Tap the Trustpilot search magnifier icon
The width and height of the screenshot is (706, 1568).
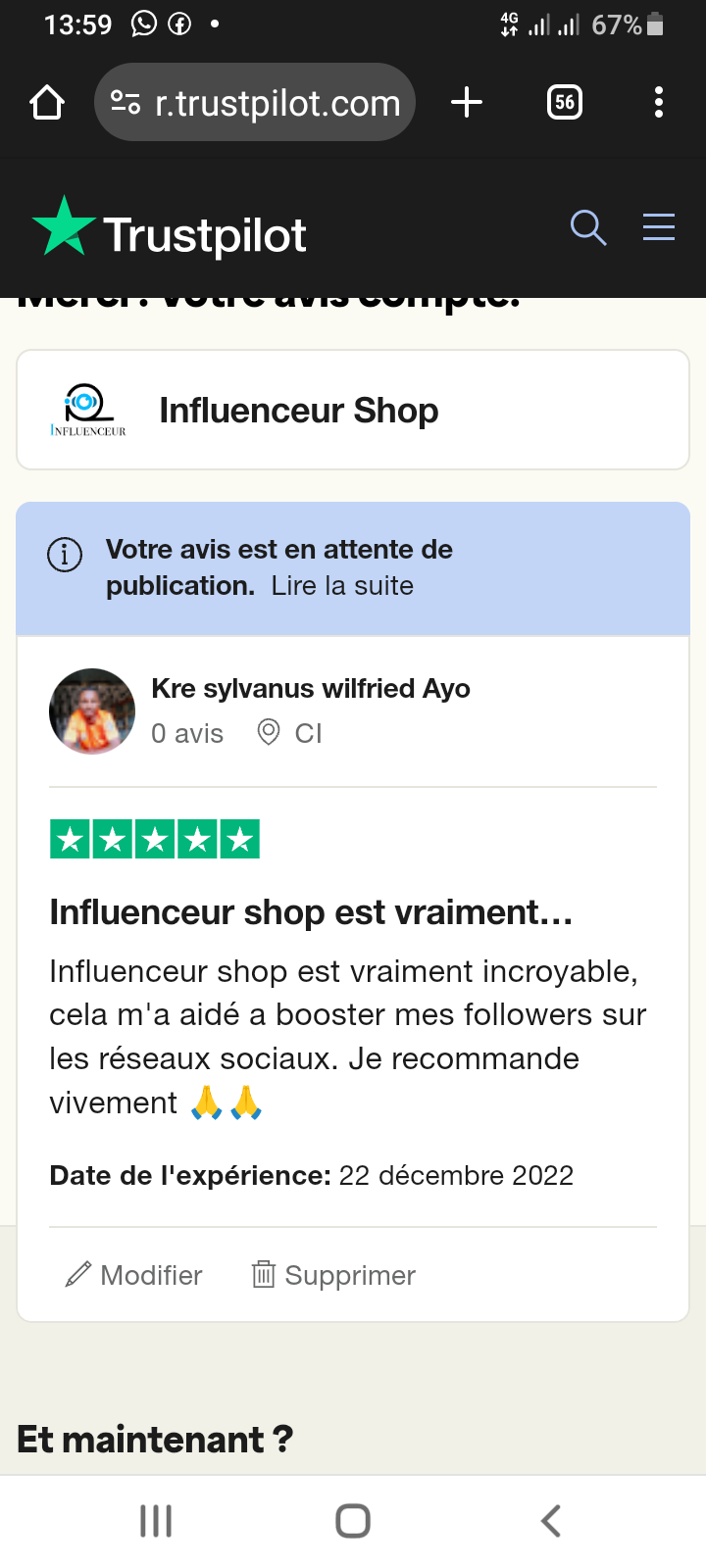(588, 227)
